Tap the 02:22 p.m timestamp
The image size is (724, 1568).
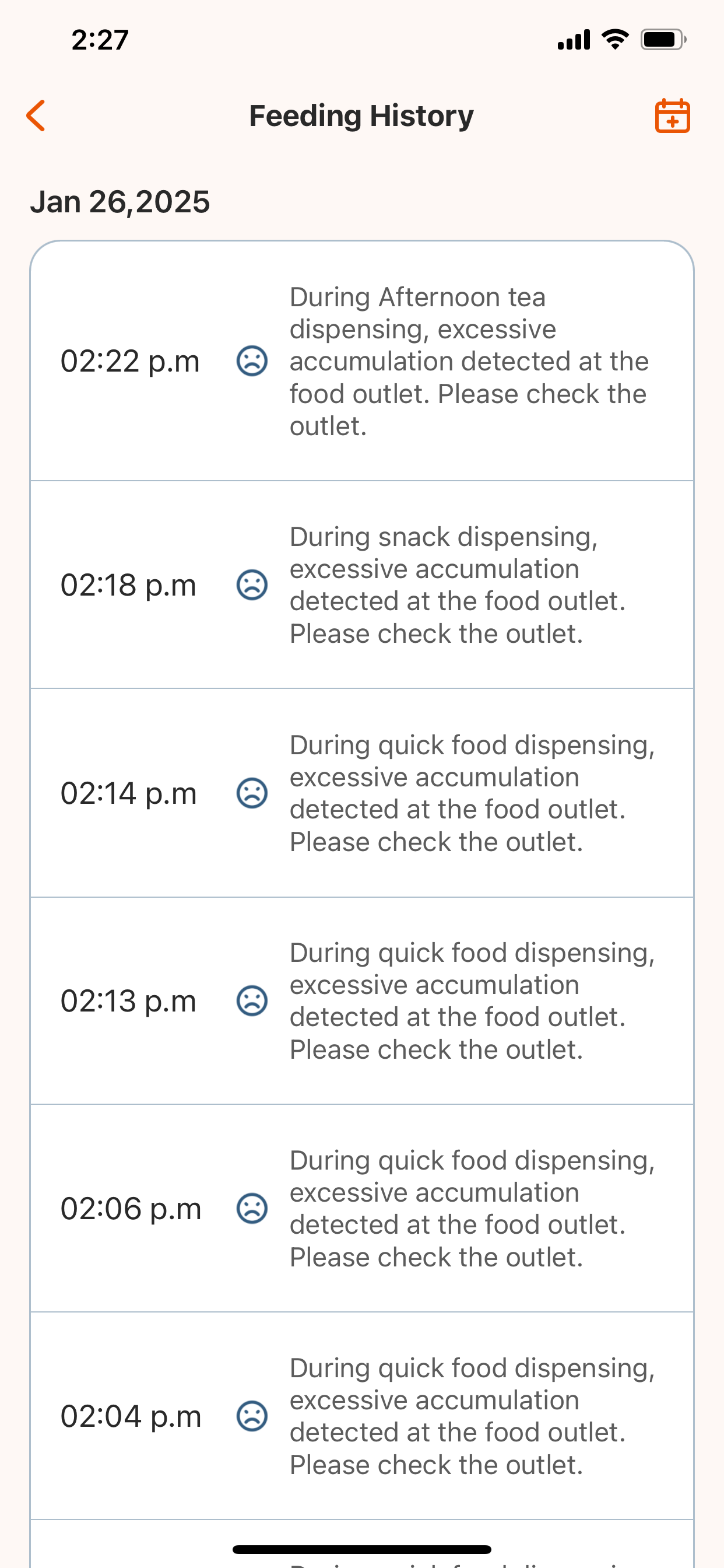coord(129,361)
